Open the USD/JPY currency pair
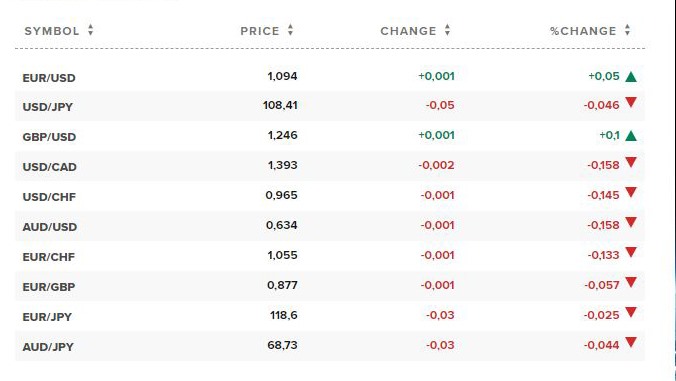 pos(48,107)
